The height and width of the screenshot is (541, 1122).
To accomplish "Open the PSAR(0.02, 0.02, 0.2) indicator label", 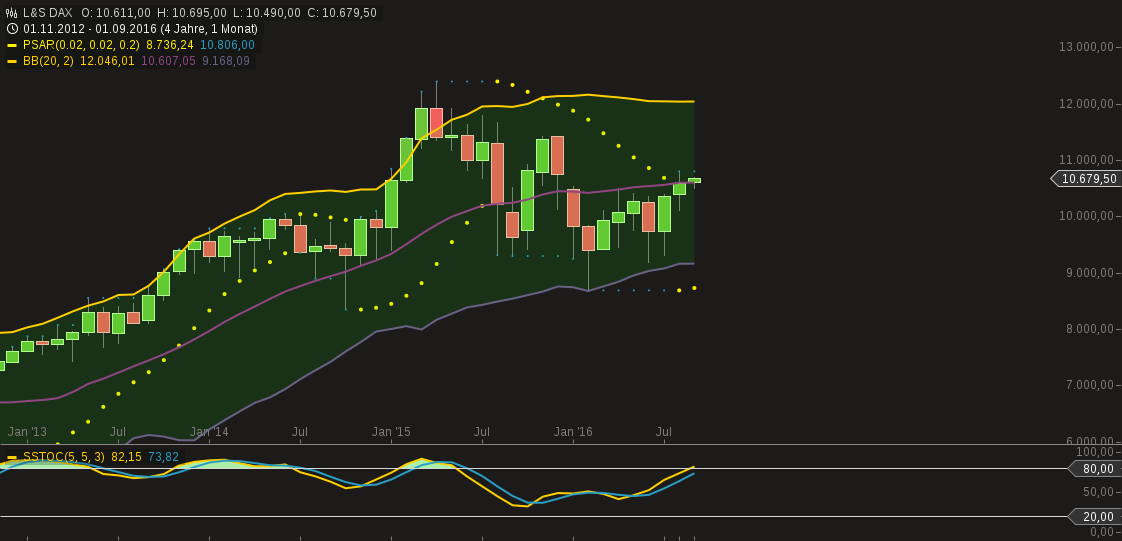I will click(x=82, y=45).
